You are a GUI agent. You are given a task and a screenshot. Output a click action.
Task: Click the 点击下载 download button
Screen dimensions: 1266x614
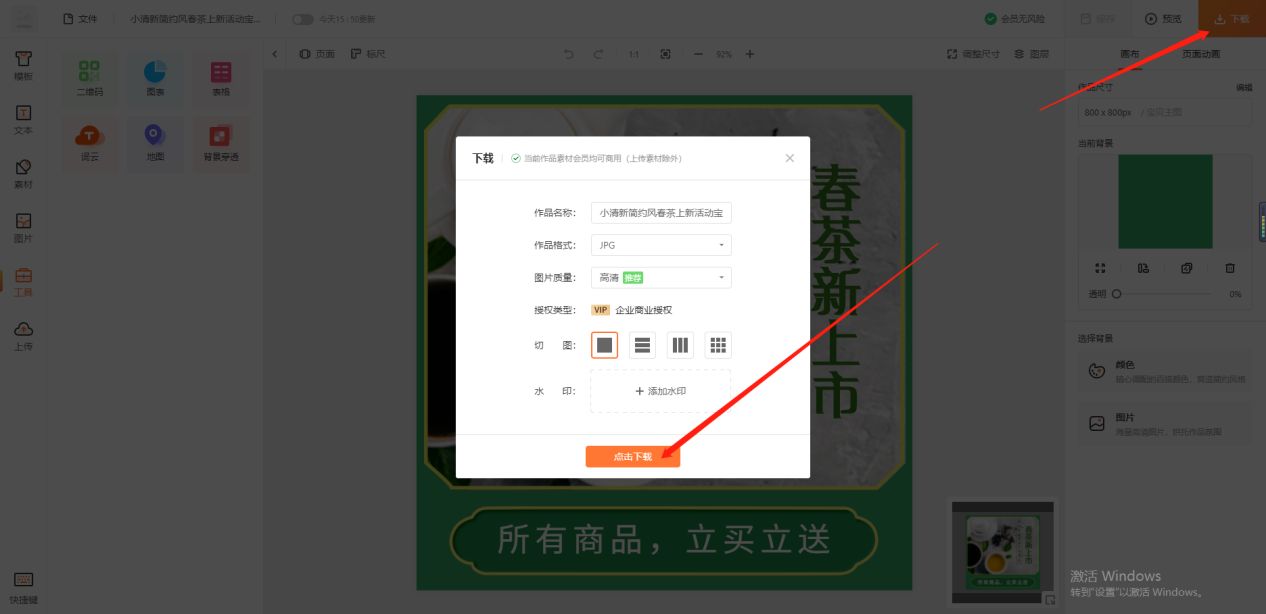pyautogui.click(x=632, y=454)
